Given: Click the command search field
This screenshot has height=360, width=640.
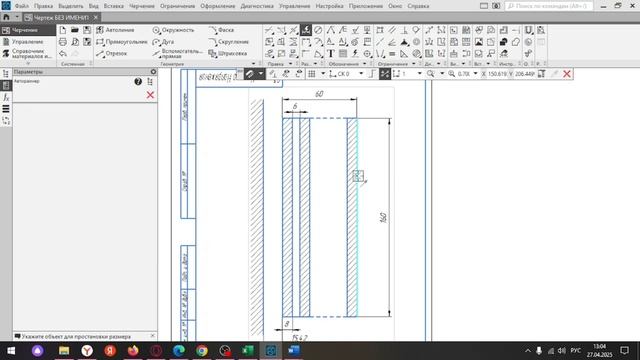Looking at the screenshot, I should tap(549, 6).
